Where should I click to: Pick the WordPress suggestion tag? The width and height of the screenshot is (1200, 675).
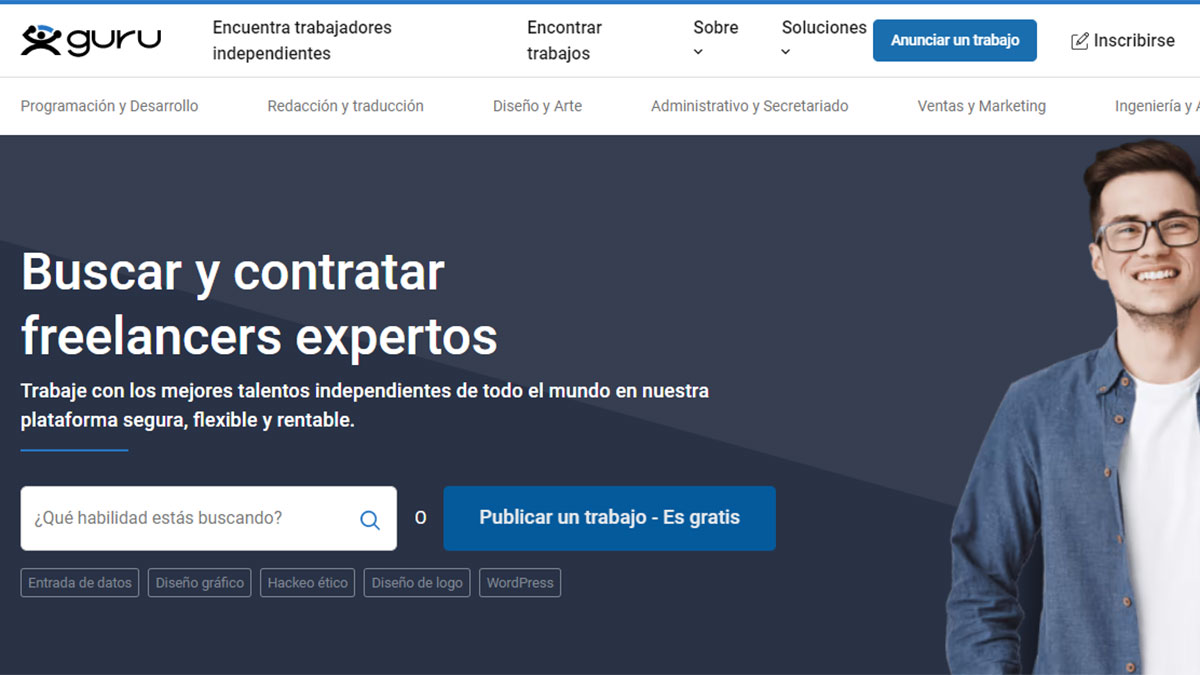coord(520,583)
